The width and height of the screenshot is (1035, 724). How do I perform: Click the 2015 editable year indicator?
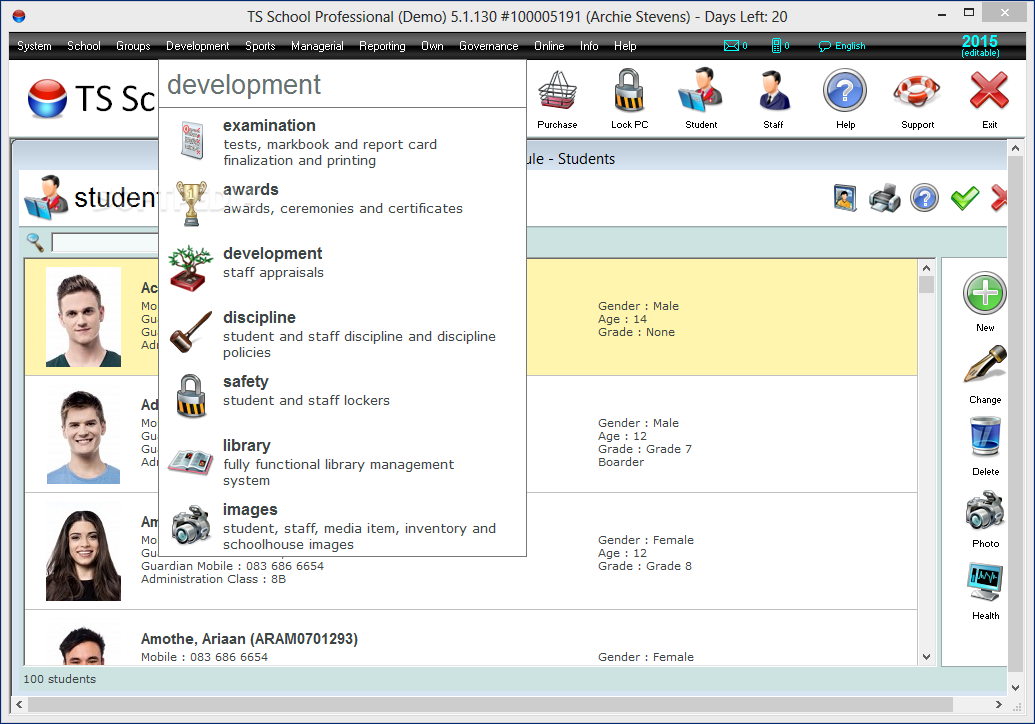[x=980, y=46]
